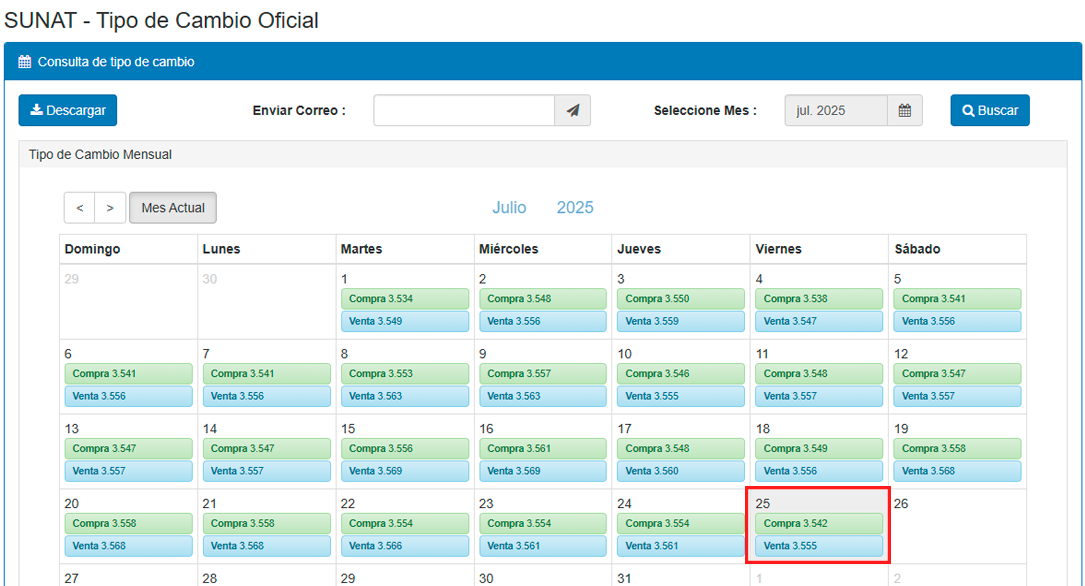Viewport: 1085px width, 586px height.
Task: Select Compra 3.557 on July 9
Action: (x=543, y=374)
